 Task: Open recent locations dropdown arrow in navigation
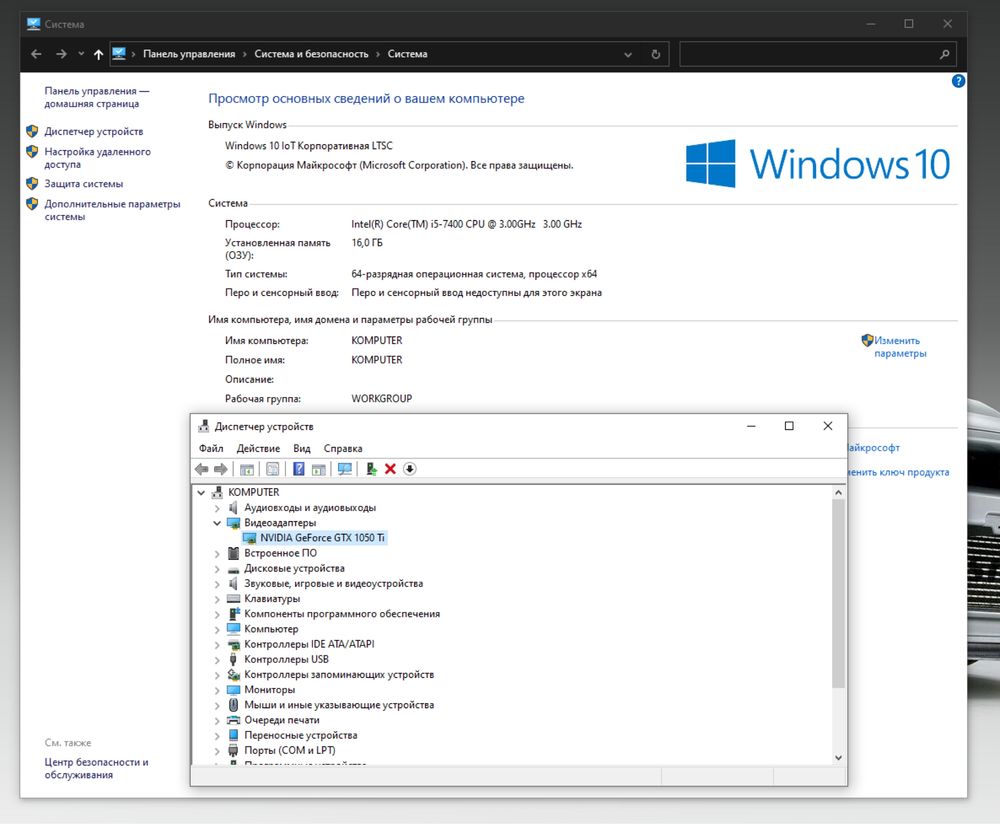[81, 54]
